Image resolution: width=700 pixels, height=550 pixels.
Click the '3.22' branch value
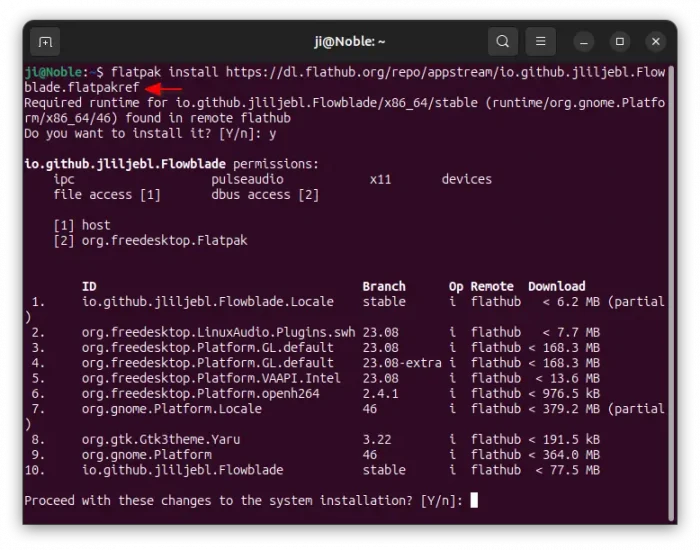pos(377,440)
